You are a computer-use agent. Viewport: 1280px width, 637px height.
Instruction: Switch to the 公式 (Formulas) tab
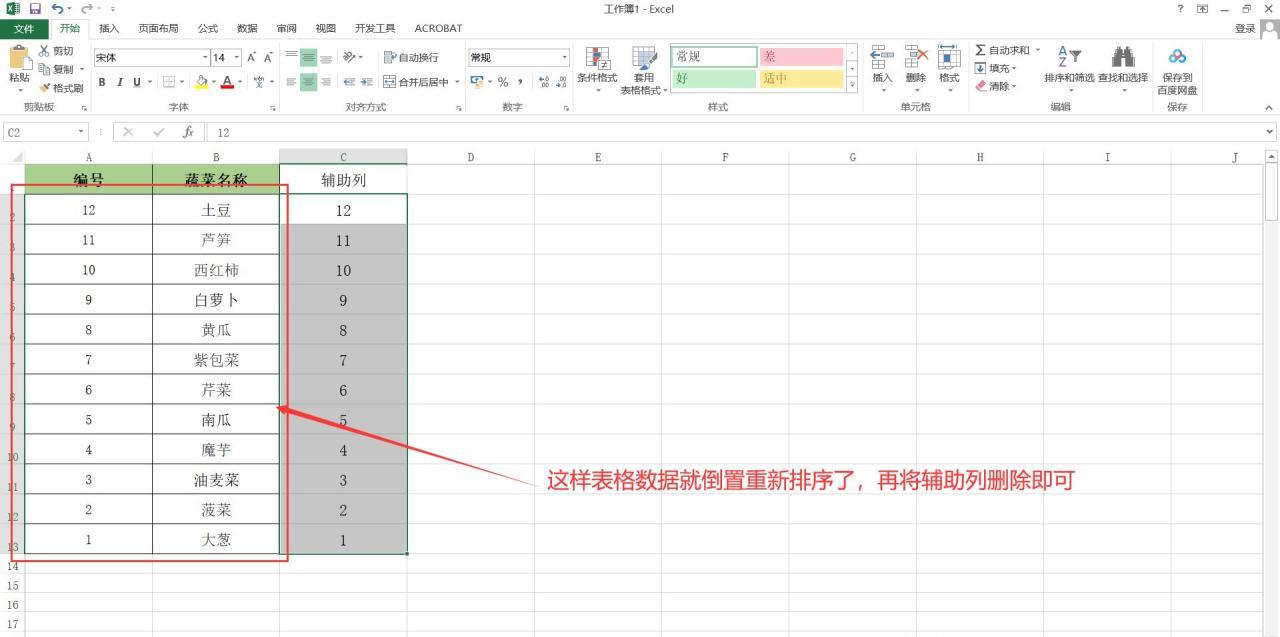point(208,28)
